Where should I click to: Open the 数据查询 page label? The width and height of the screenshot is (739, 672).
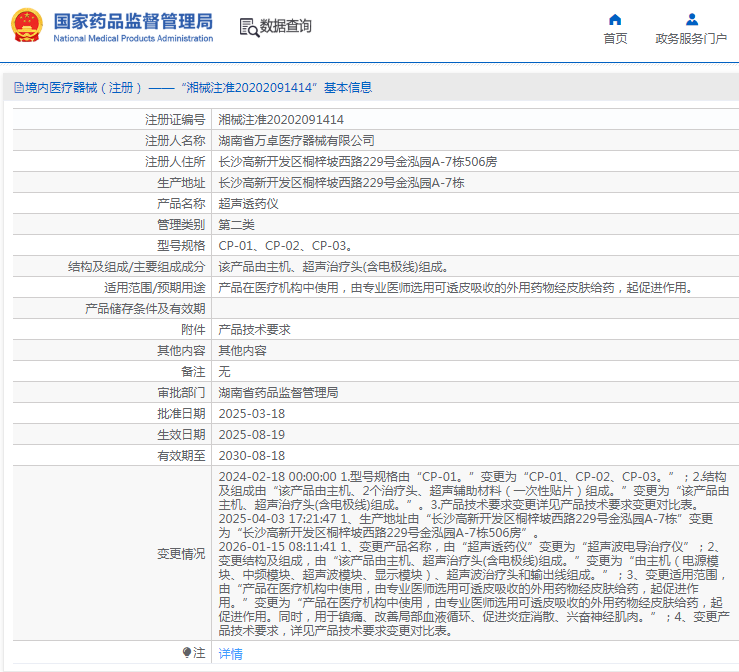(x=286, y=27)
